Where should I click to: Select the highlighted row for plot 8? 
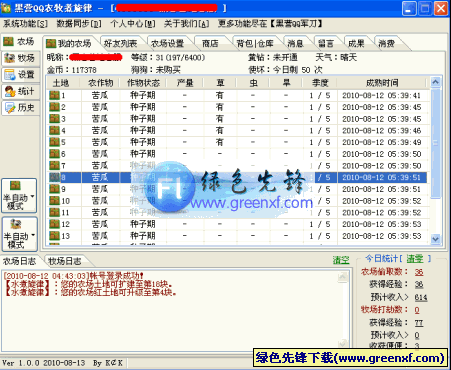pyautogui.click(x=238, y=177)
